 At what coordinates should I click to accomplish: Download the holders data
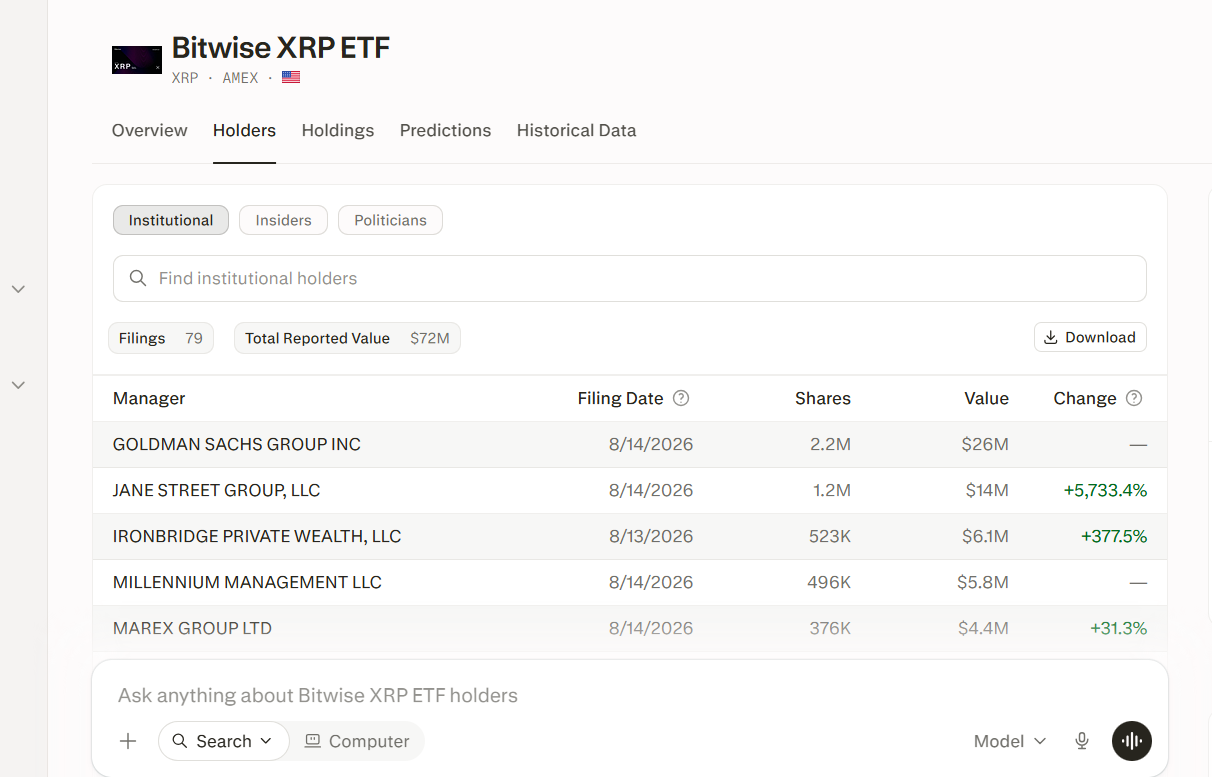pos(1090,337)
